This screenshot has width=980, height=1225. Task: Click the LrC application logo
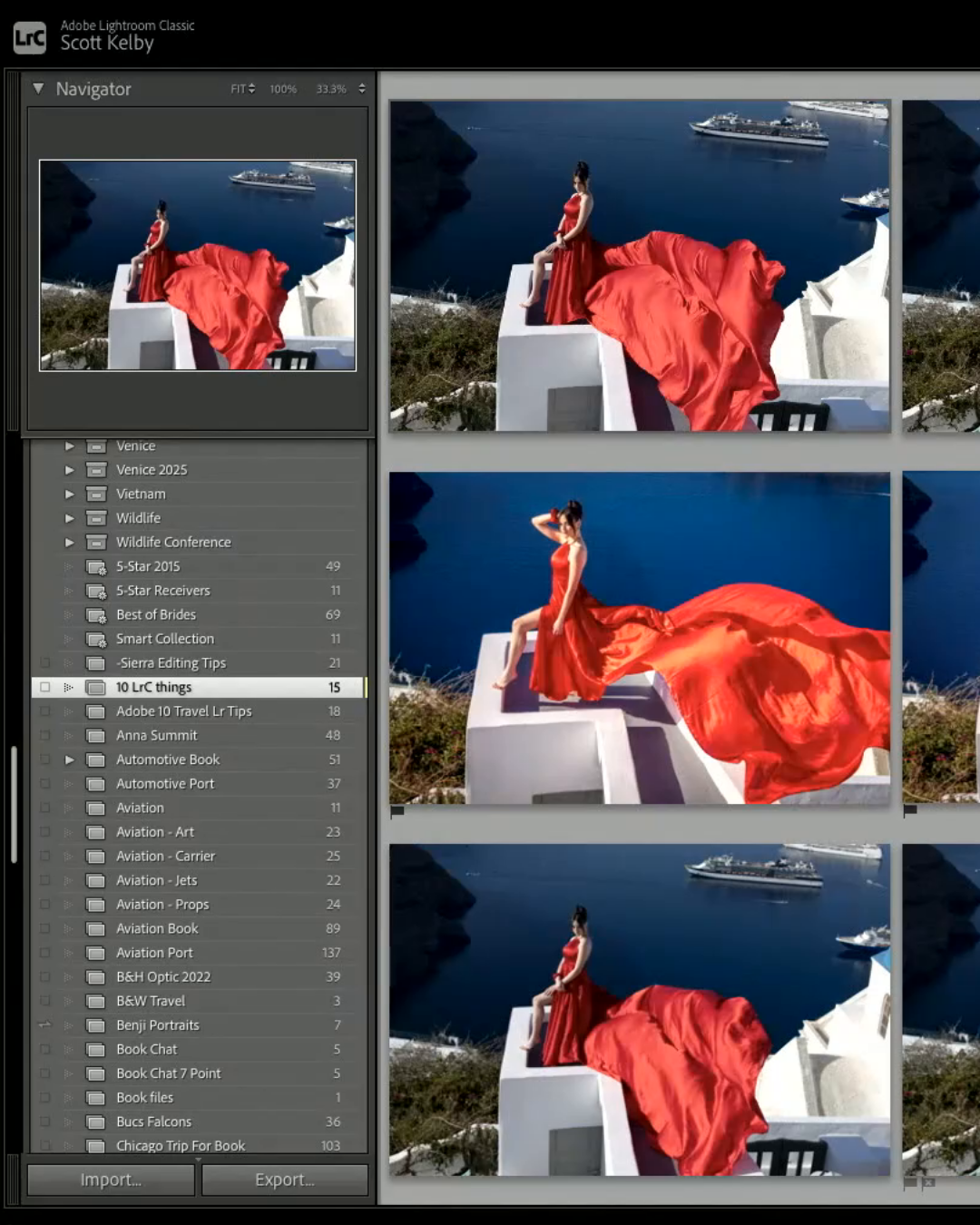pyautogui.click(x=30, y=37)
